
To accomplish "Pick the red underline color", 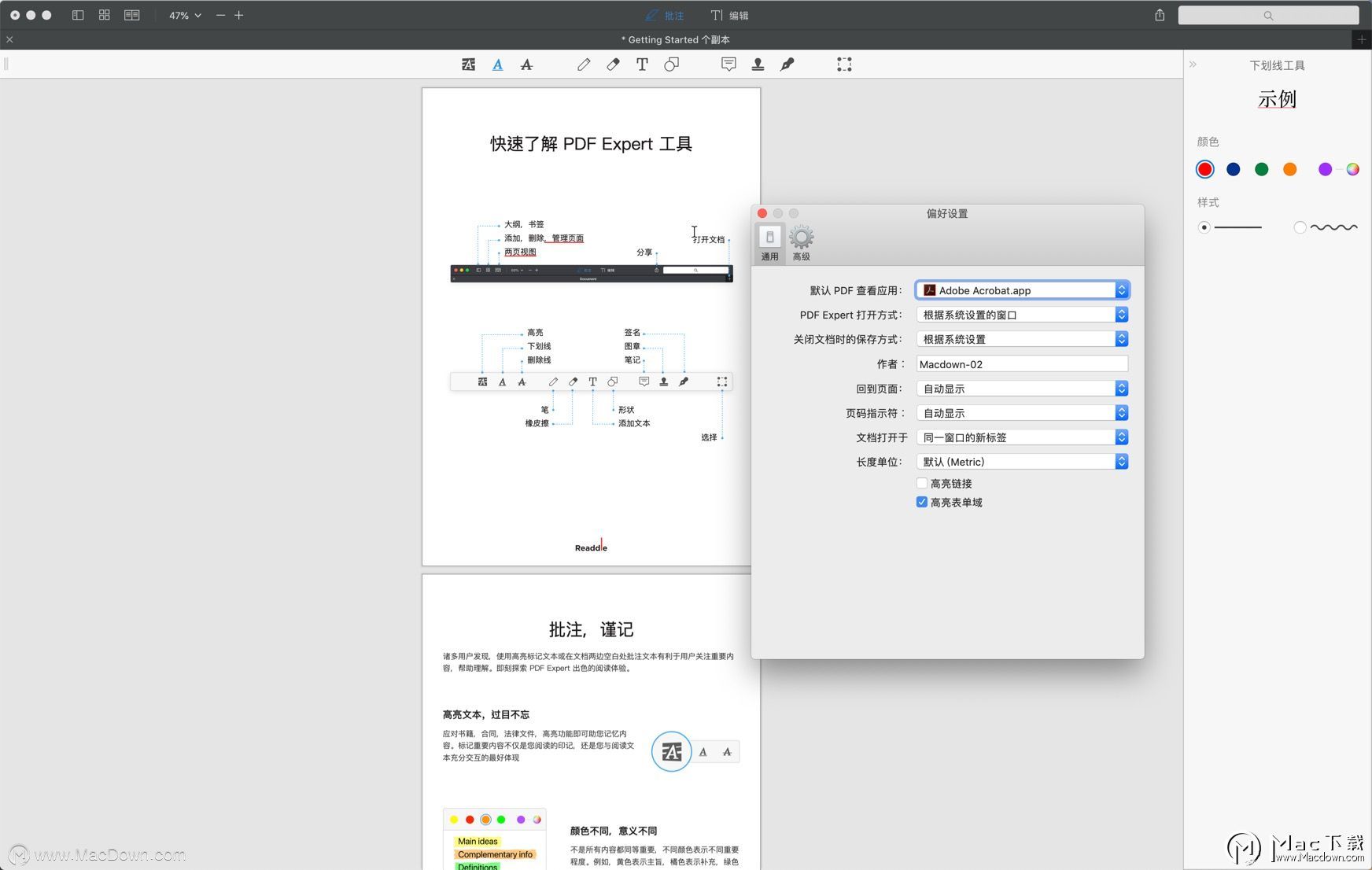I will click(x=1204, y=169).
